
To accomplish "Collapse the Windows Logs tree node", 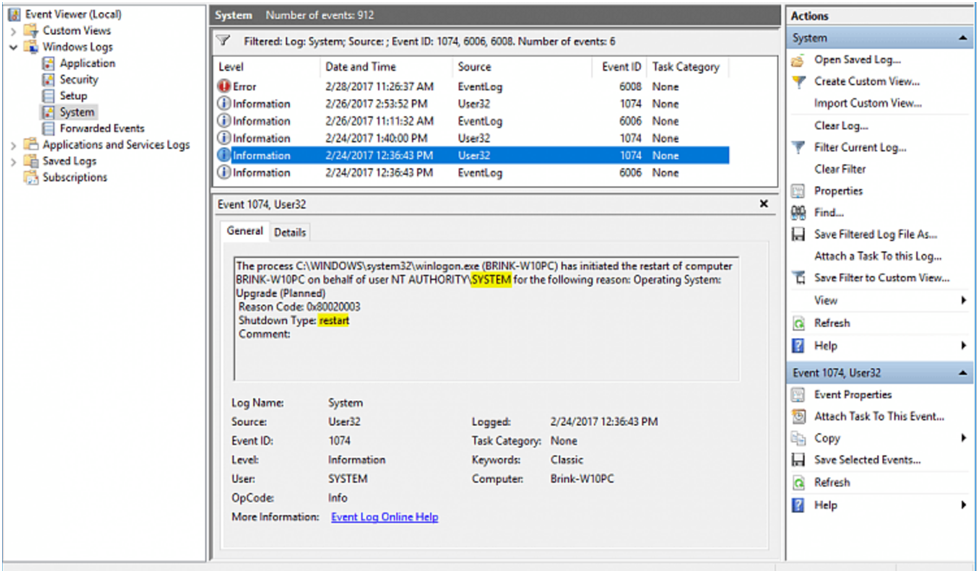I will coord(13,47).
